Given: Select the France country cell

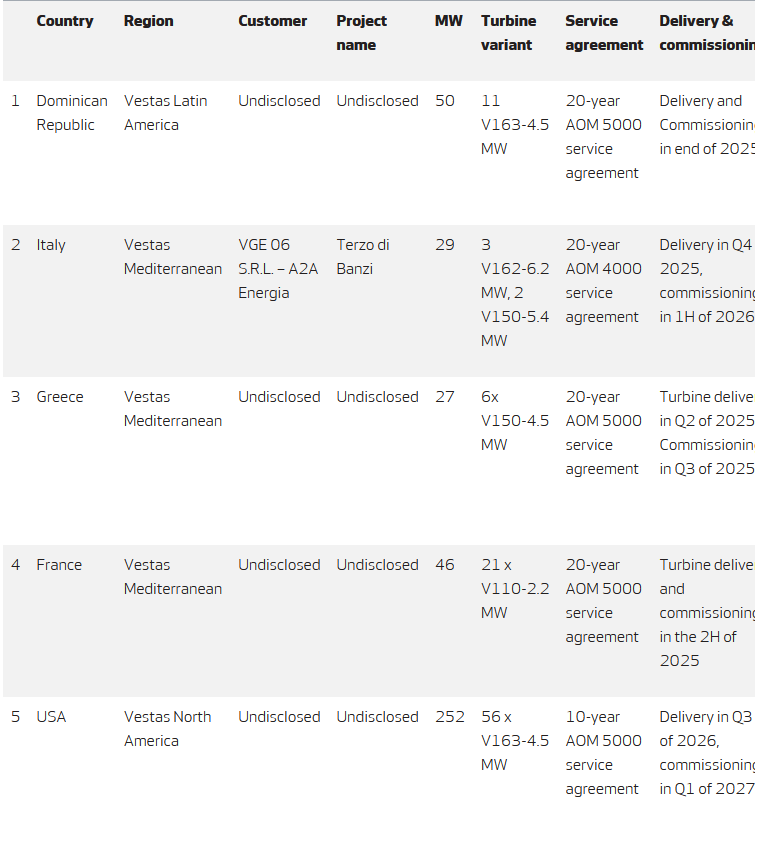Looking at the screenshot, I should pyautogui.click(x=59, y=565).
